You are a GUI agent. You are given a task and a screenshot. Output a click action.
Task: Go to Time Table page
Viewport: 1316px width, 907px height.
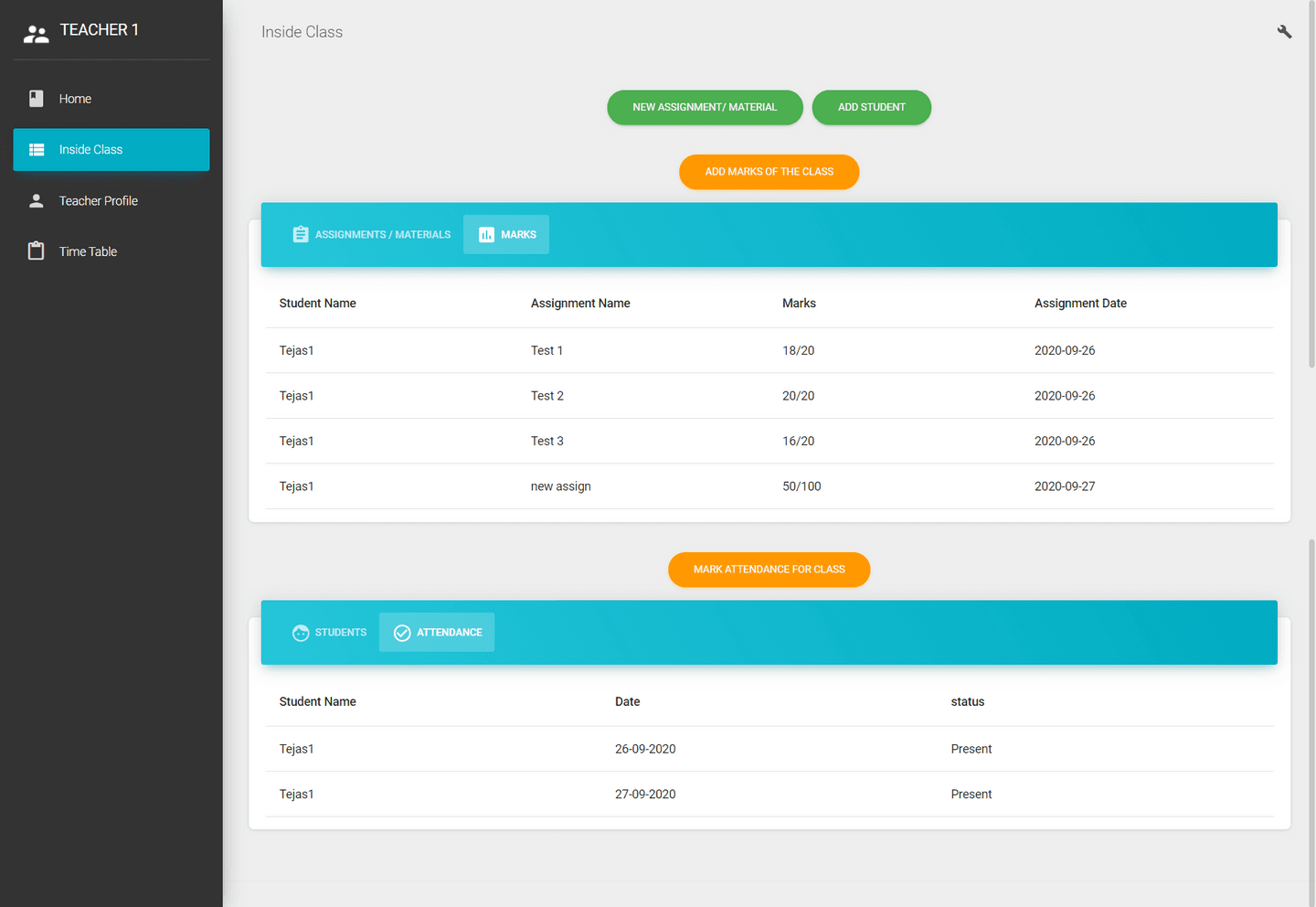[111, 251]
